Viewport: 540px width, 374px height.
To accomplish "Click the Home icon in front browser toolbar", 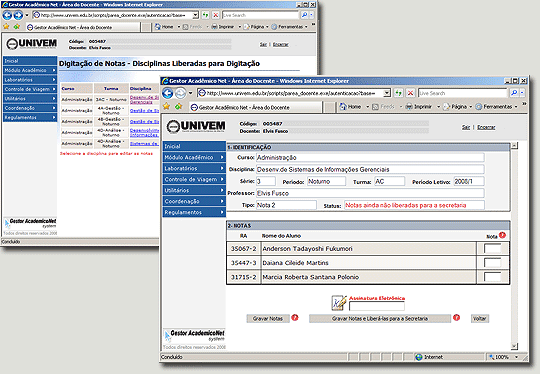I will click(343, 107).
